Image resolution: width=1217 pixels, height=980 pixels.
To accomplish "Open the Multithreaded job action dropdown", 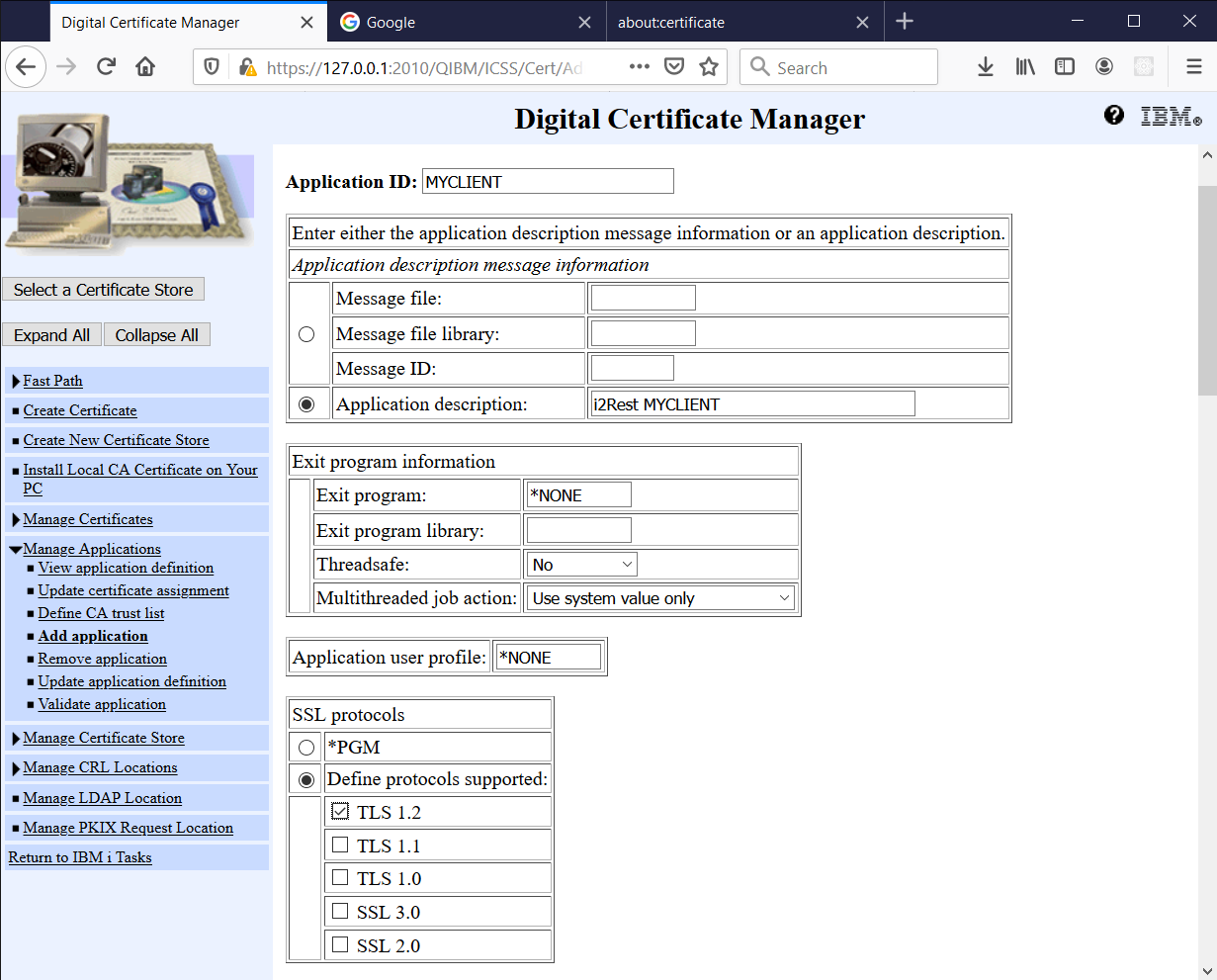I will point(661,598).
